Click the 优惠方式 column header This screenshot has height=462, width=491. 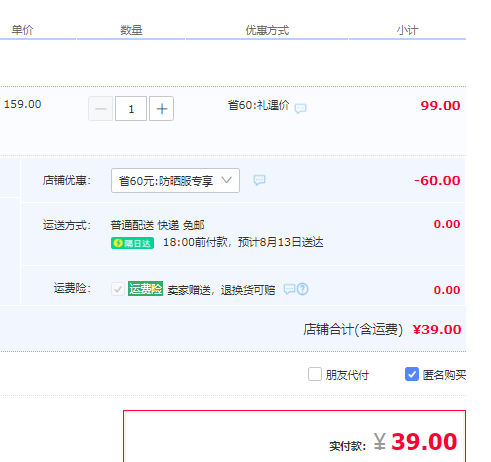[x=267, y=30]
